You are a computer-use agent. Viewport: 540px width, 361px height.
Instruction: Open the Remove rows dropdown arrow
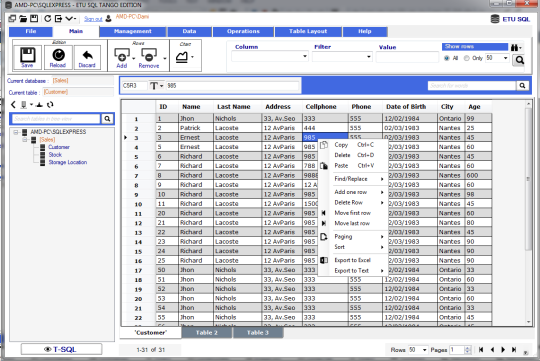tap(165, 58)
